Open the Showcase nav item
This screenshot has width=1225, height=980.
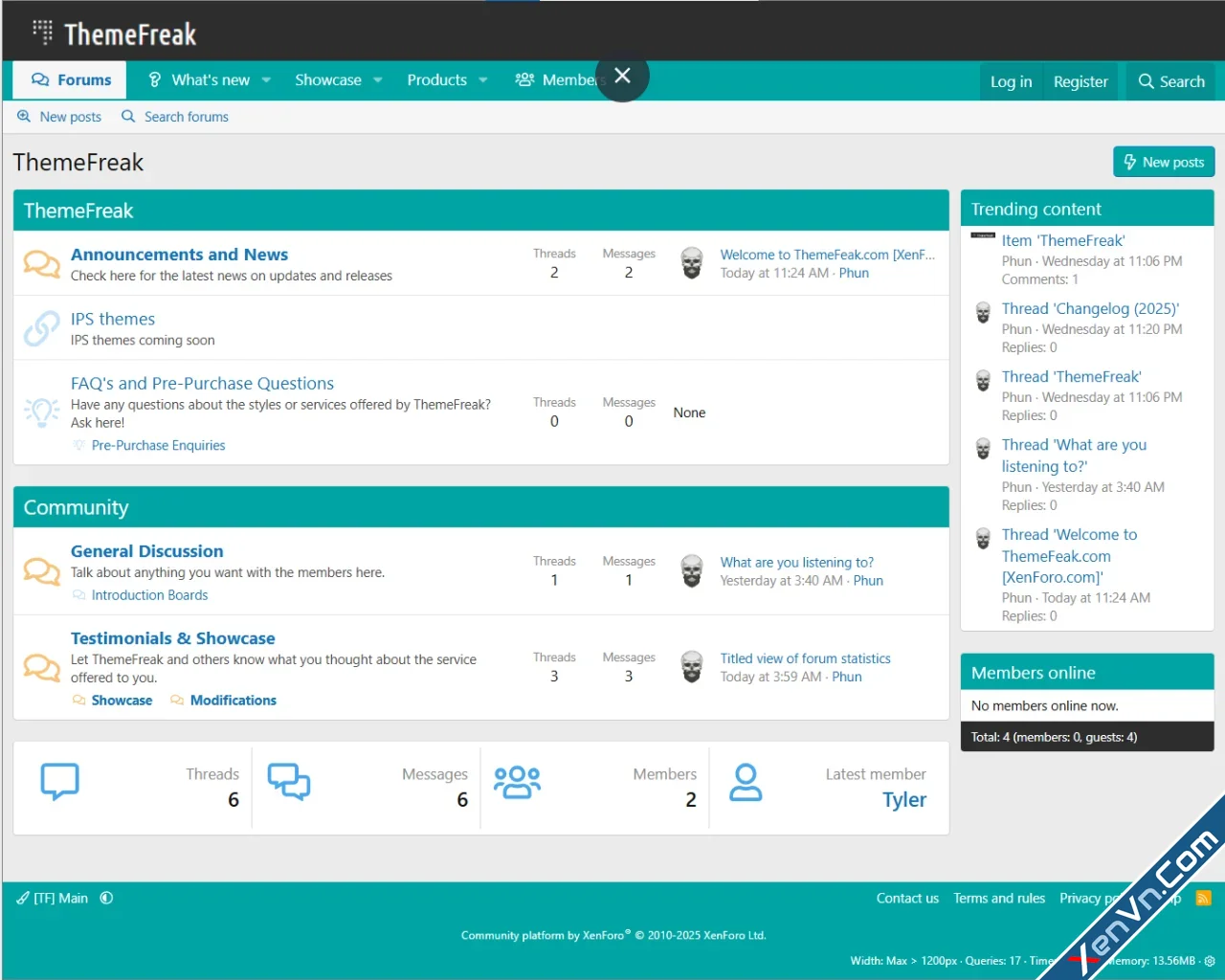328,80
